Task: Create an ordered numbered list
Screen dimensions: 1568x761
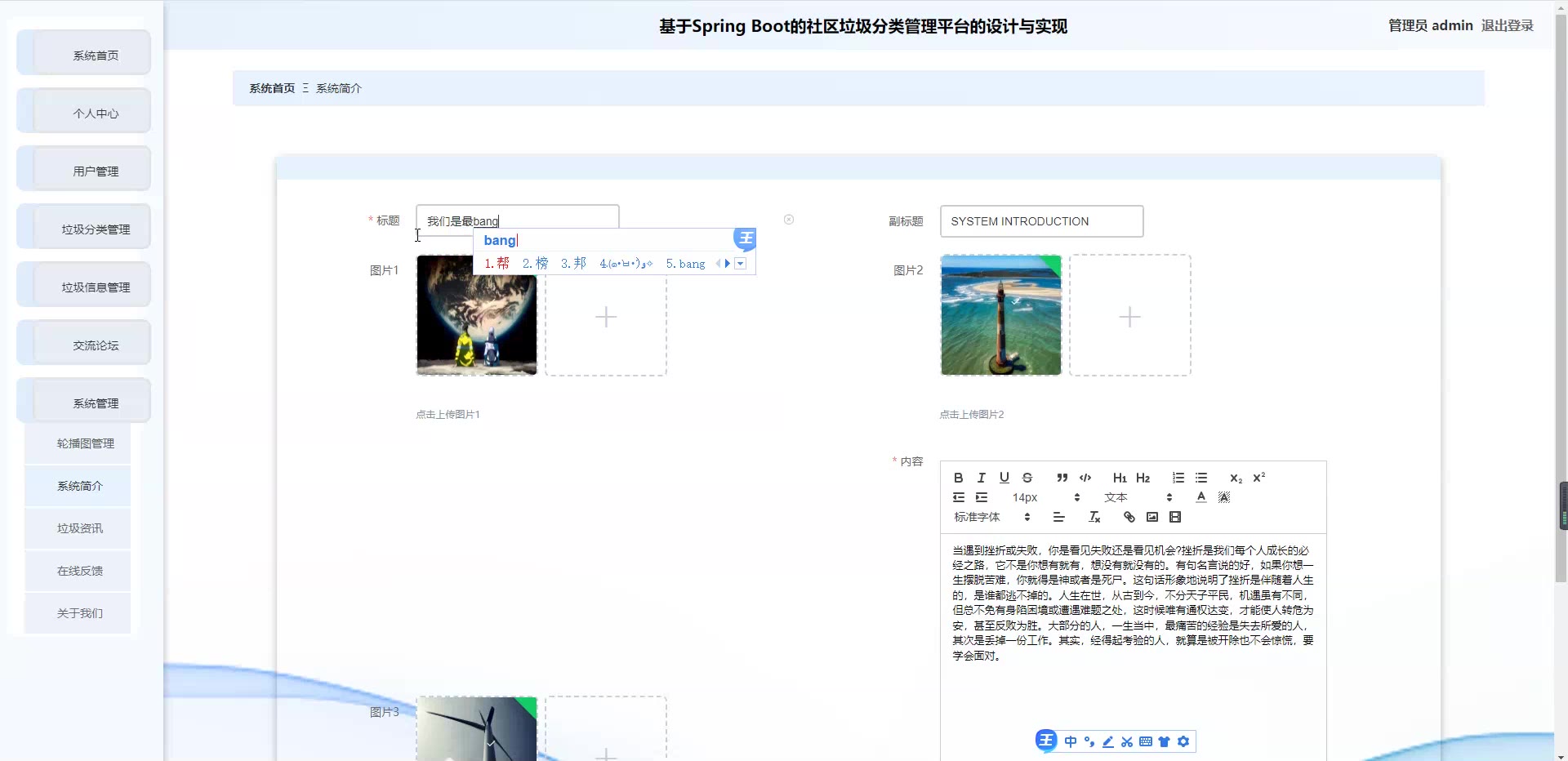Action: click(x=1178, y=478)
